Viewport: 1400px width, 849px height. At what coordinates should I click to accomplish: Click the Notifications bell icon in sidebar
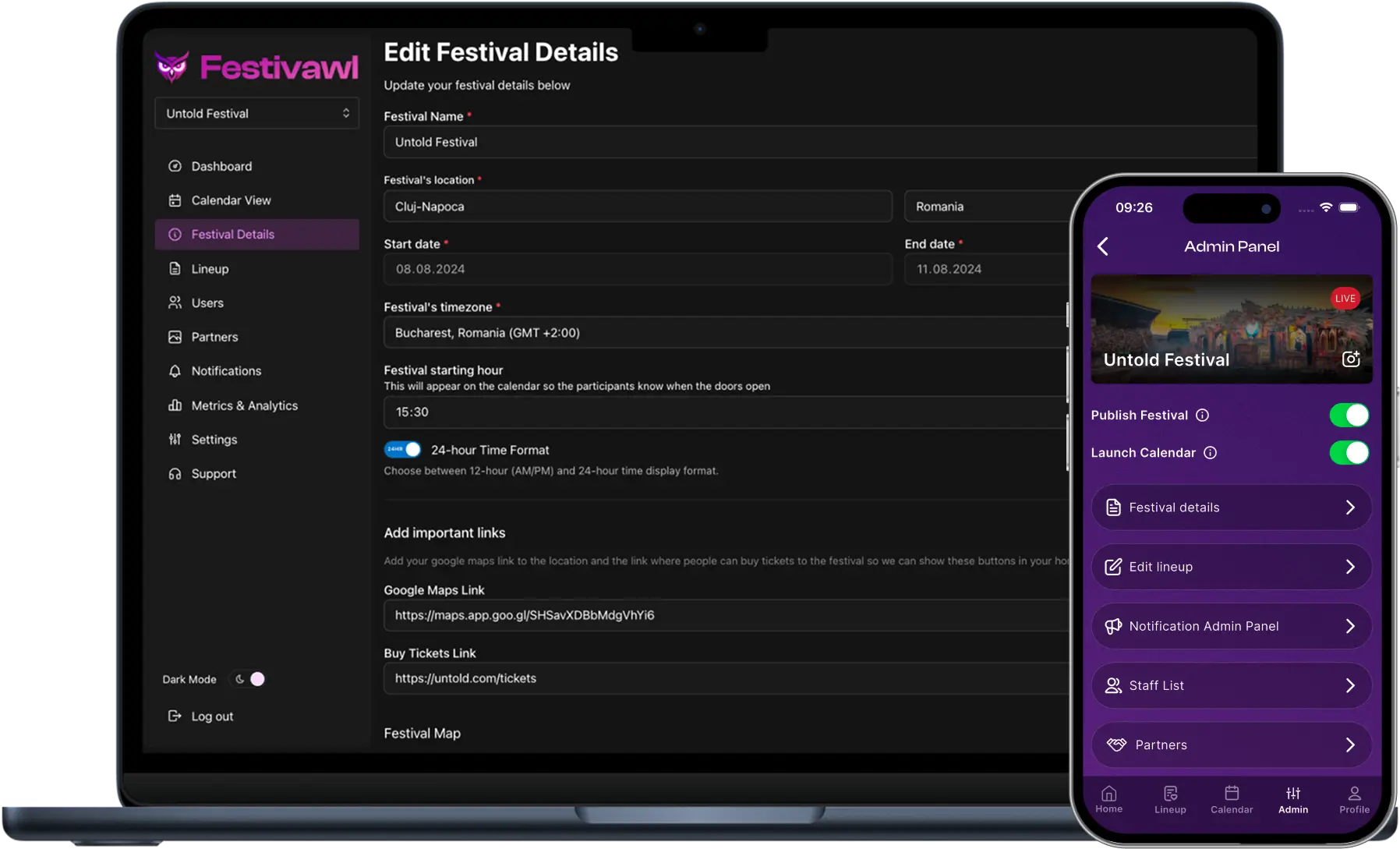(x=175, y=371)
